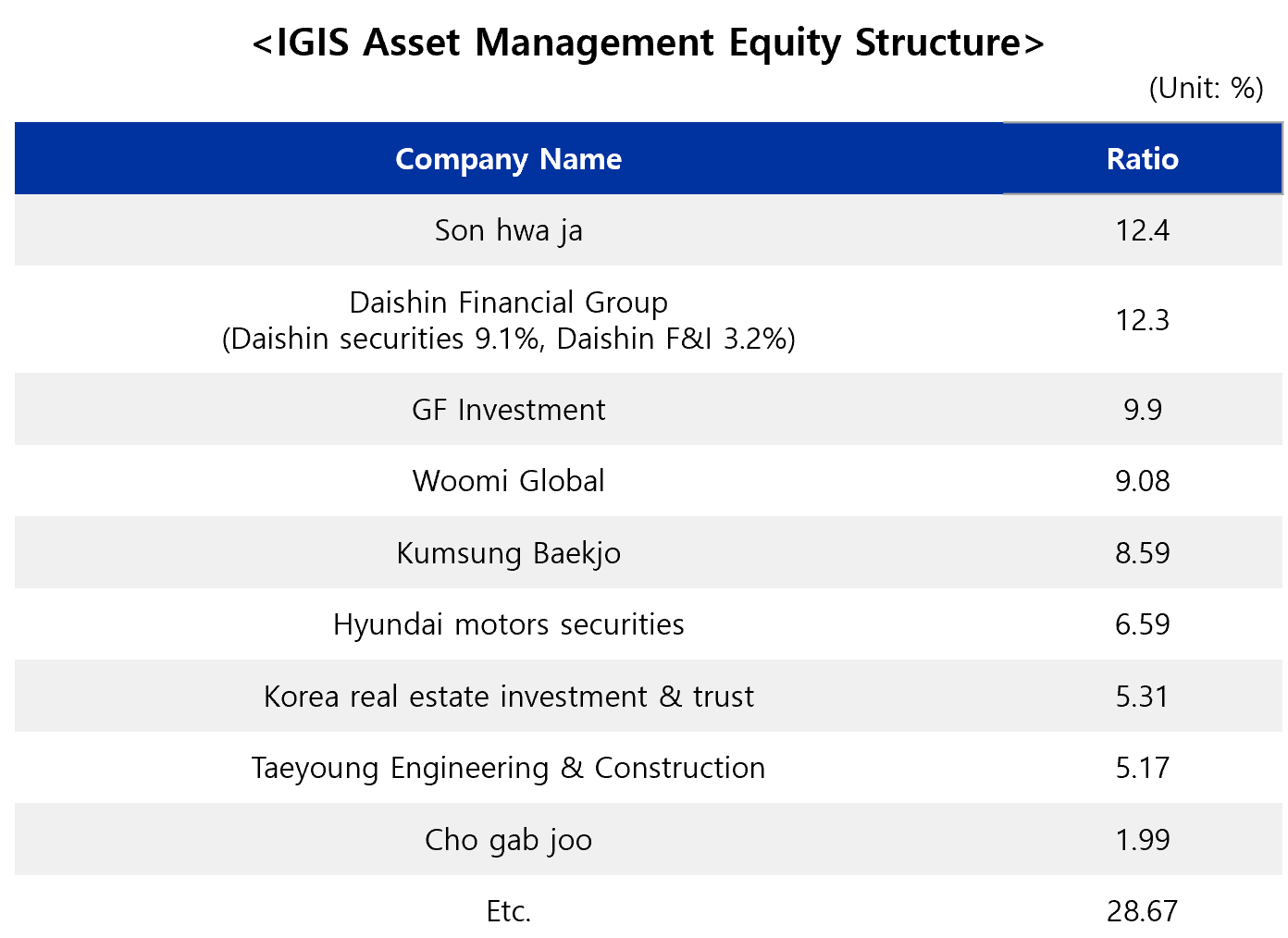
Task: Click the GF Investment row name
Action: tap(508, 410)
